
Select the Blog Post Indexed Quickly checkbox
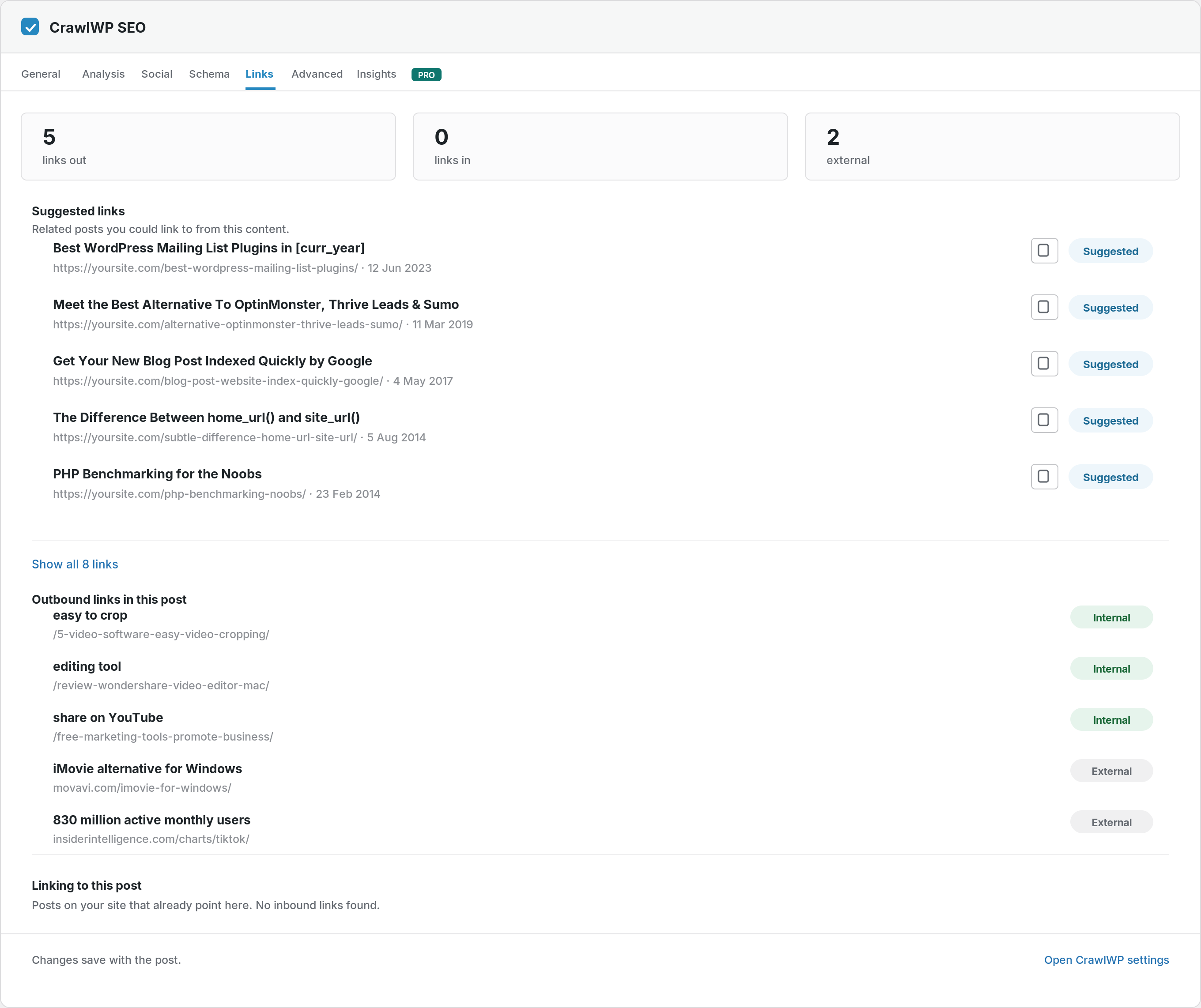[x=1044, y=364]
